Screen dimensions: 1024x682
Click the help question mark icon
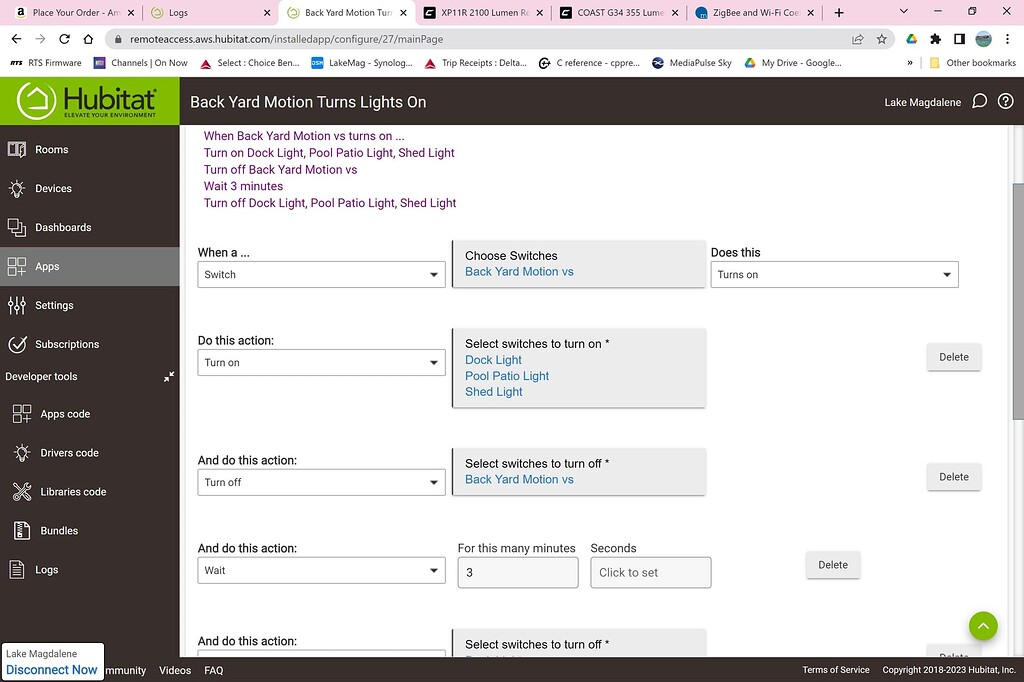click(x=1005, y=102)
